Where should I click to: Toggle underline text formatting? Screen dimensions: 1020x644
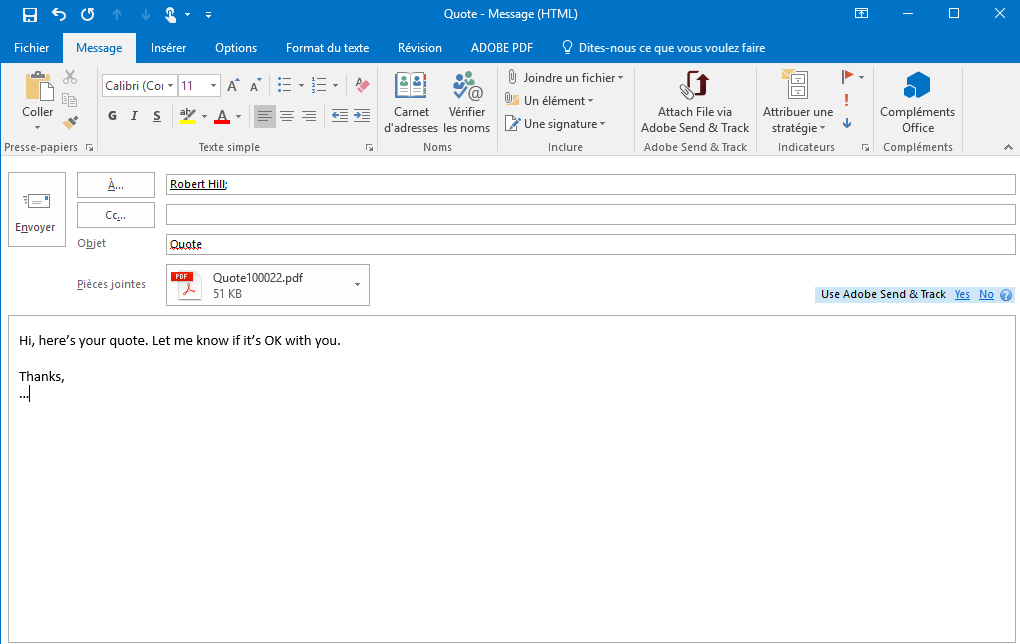click(157, 116)
